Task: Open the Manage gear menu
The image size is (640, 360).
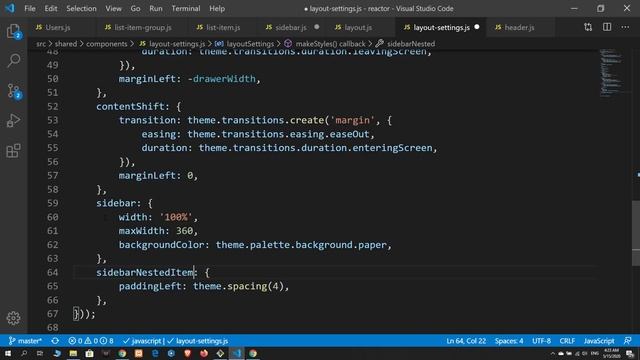Action: 13,318
